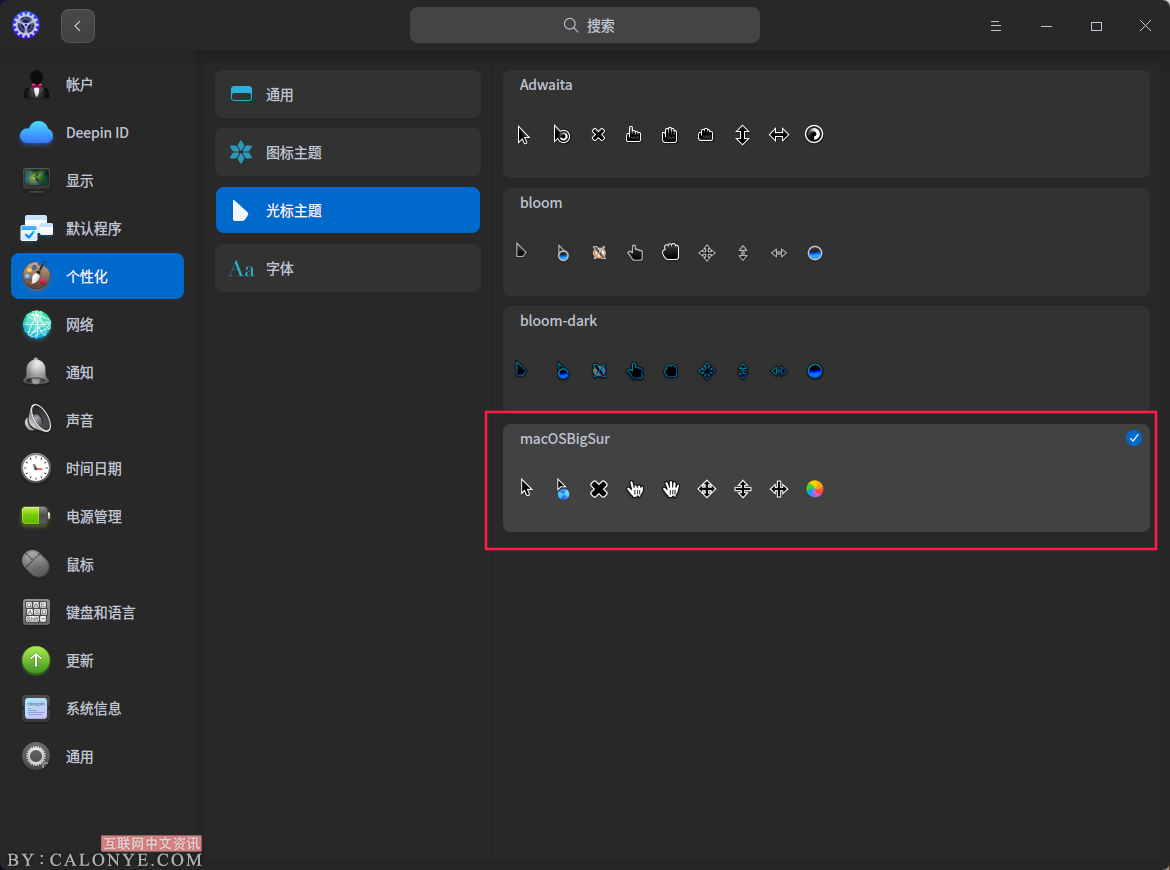Open the Deepin ID cloud settings

pos(97,133)
